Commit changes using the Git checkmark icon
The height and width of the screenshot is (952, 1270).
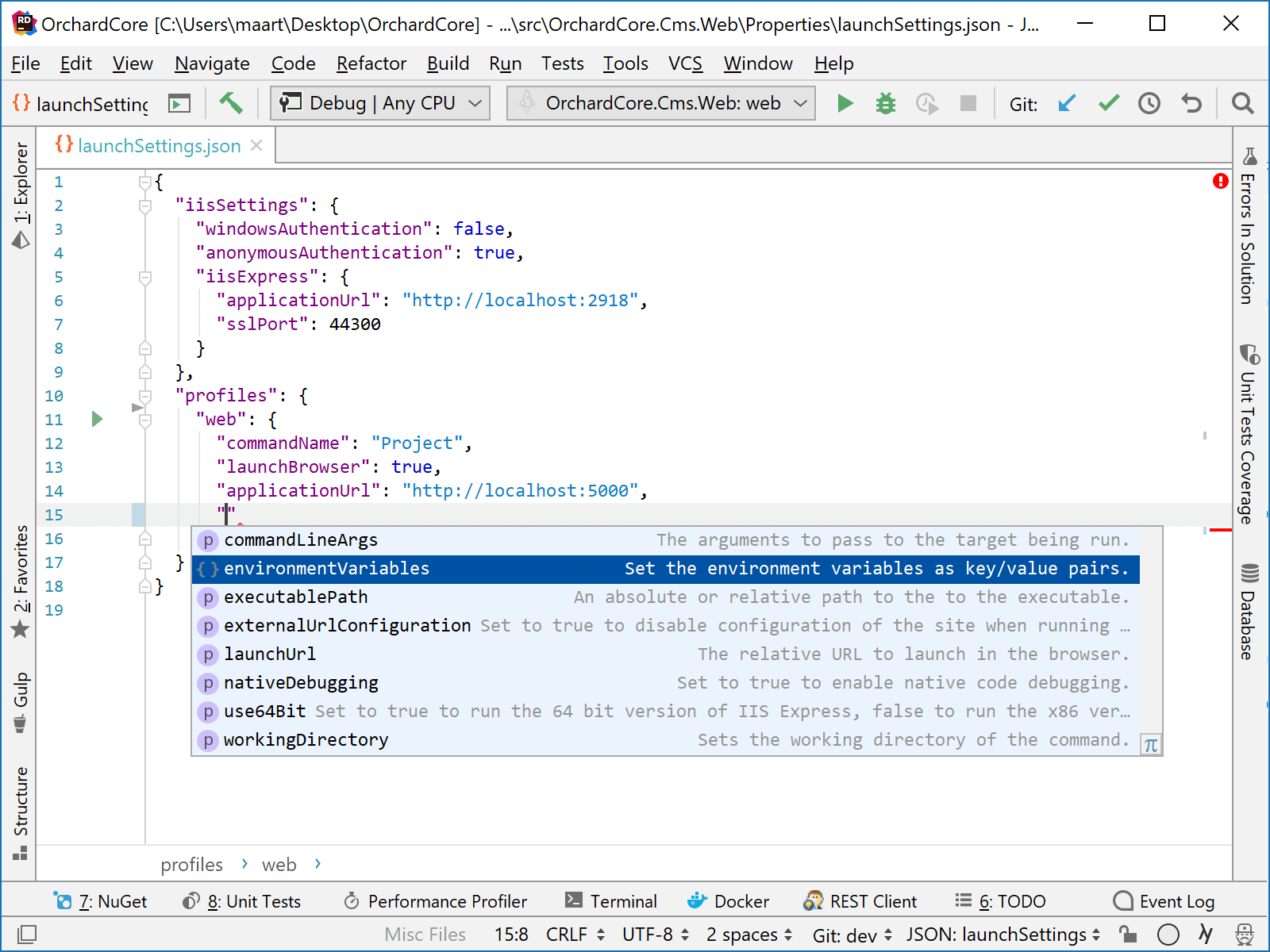click(x=1108, y=103)
